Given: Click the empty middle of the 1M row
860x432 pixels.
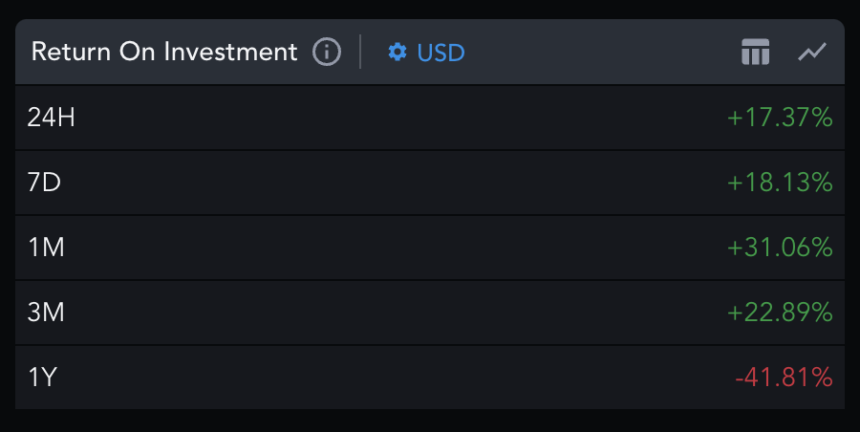Looking at the screenshot, I should [400, 248].
